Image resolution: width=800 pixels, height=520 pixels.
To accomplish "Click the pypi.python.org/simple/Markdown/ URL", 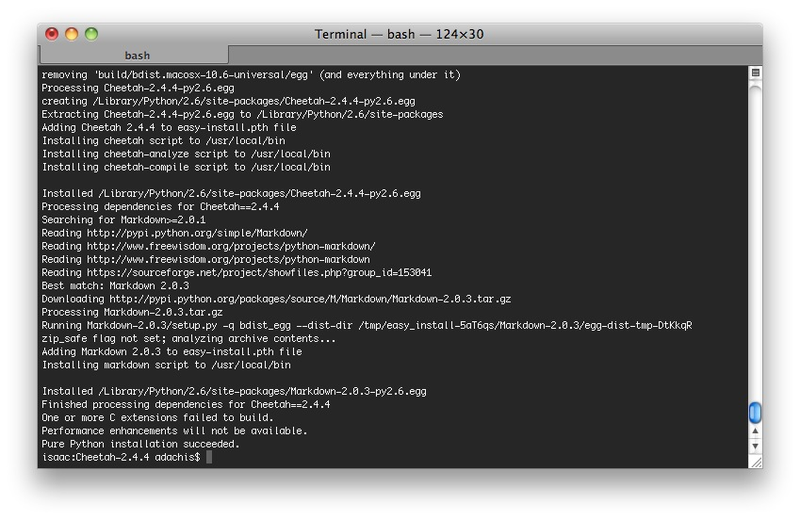I will pyautogui.click(x=197, y=233).
